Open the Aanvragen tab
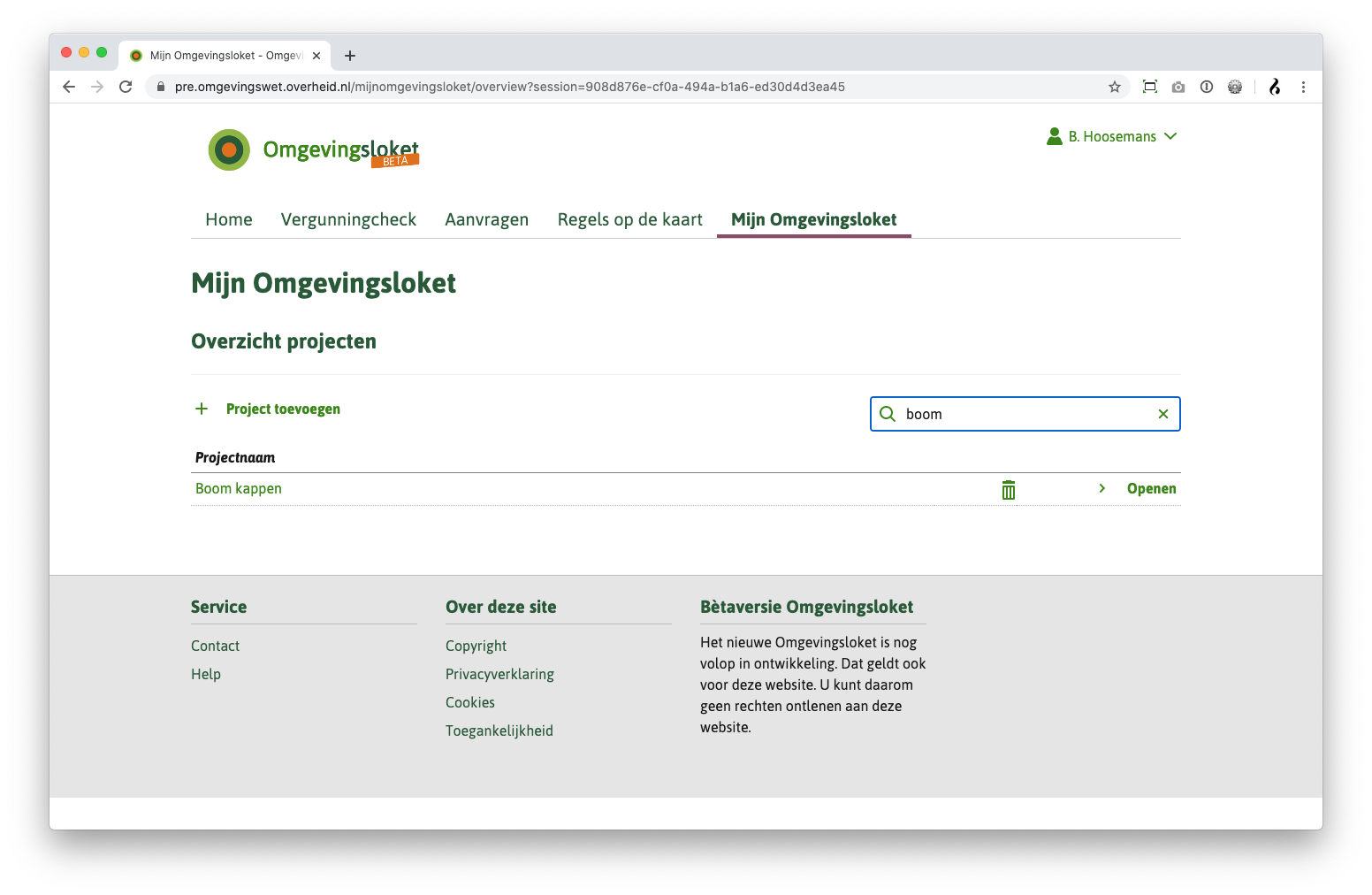1372x895 pixels. (x=487, y=219)
